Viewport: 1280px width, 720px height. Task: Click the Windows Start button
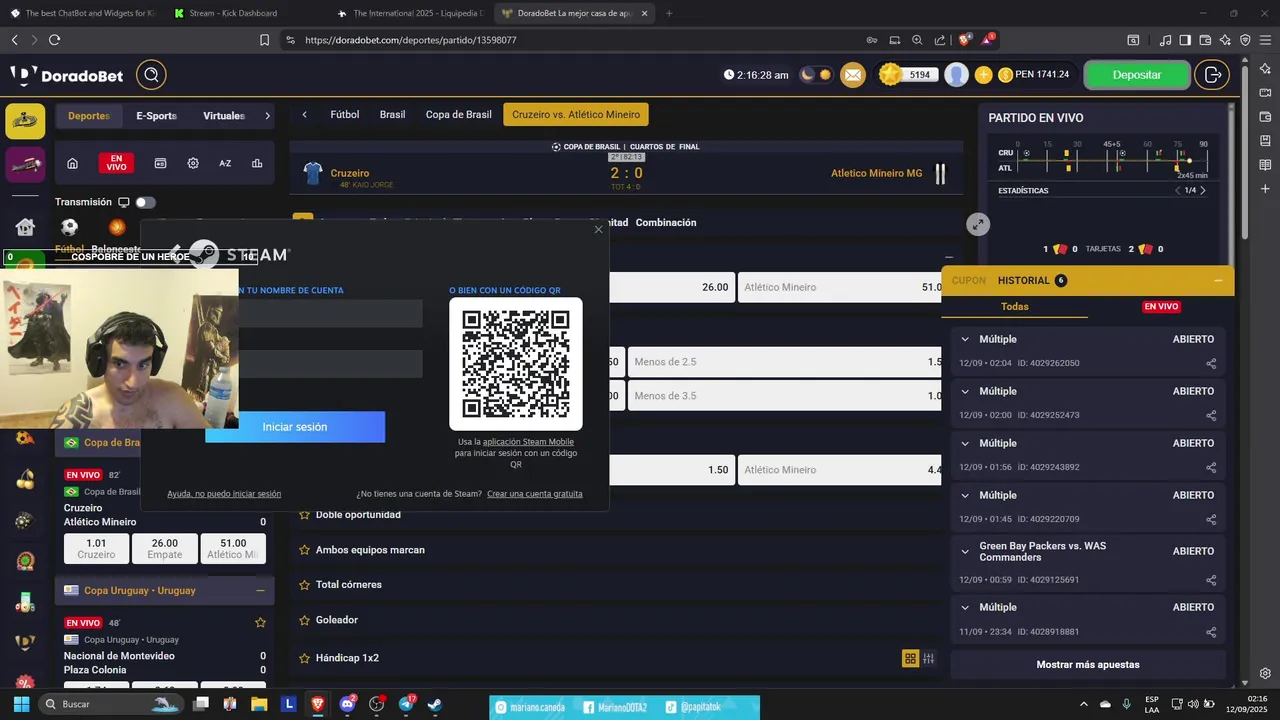(x=21, y=704)
